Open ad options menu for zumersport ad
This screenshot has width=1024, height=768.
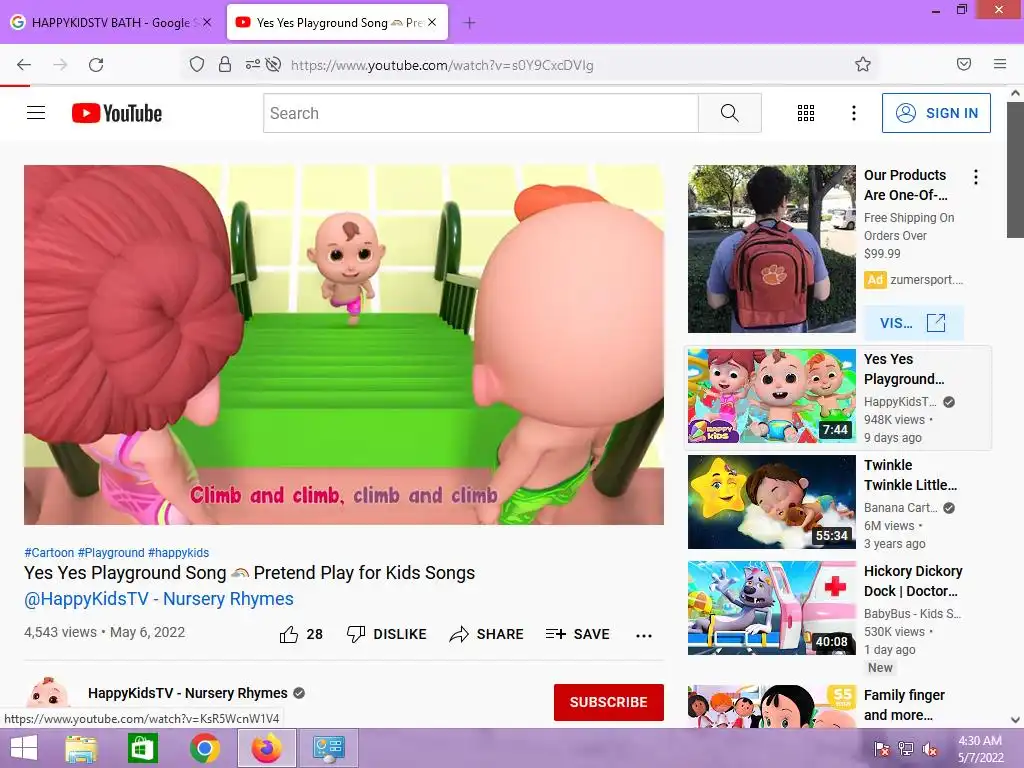pos(976,177)
